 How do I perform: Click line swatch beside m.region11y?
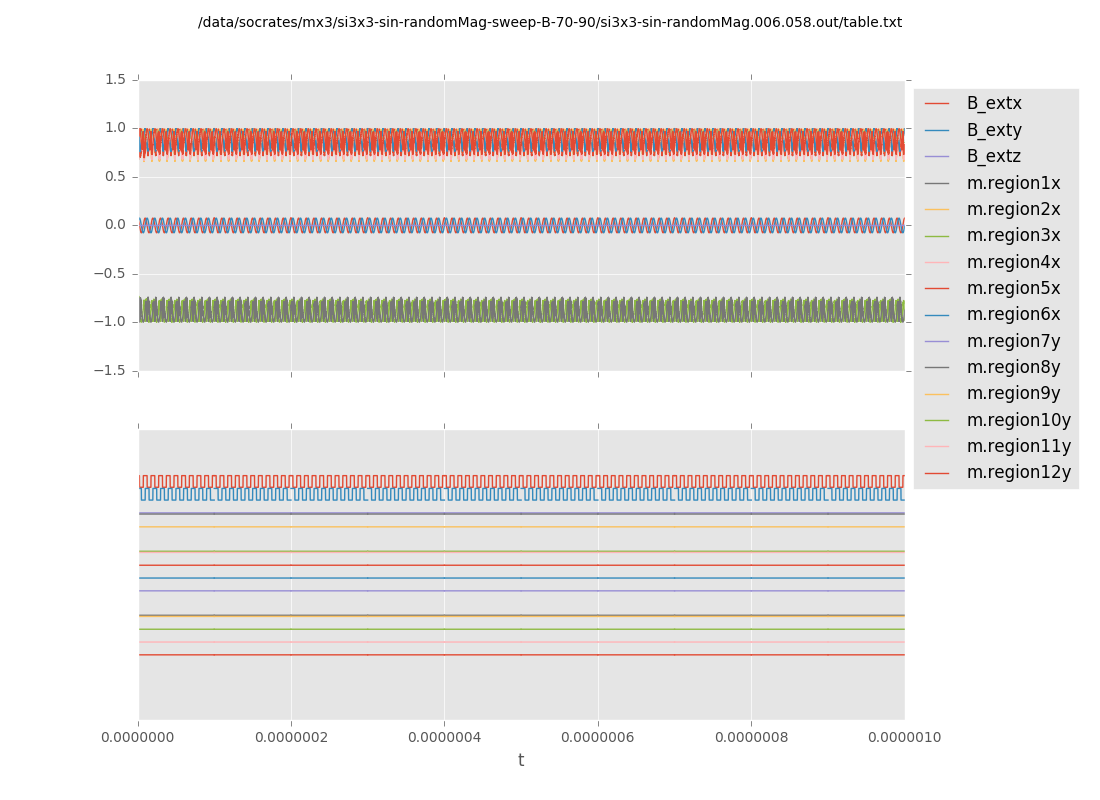[x=937, y=447]
